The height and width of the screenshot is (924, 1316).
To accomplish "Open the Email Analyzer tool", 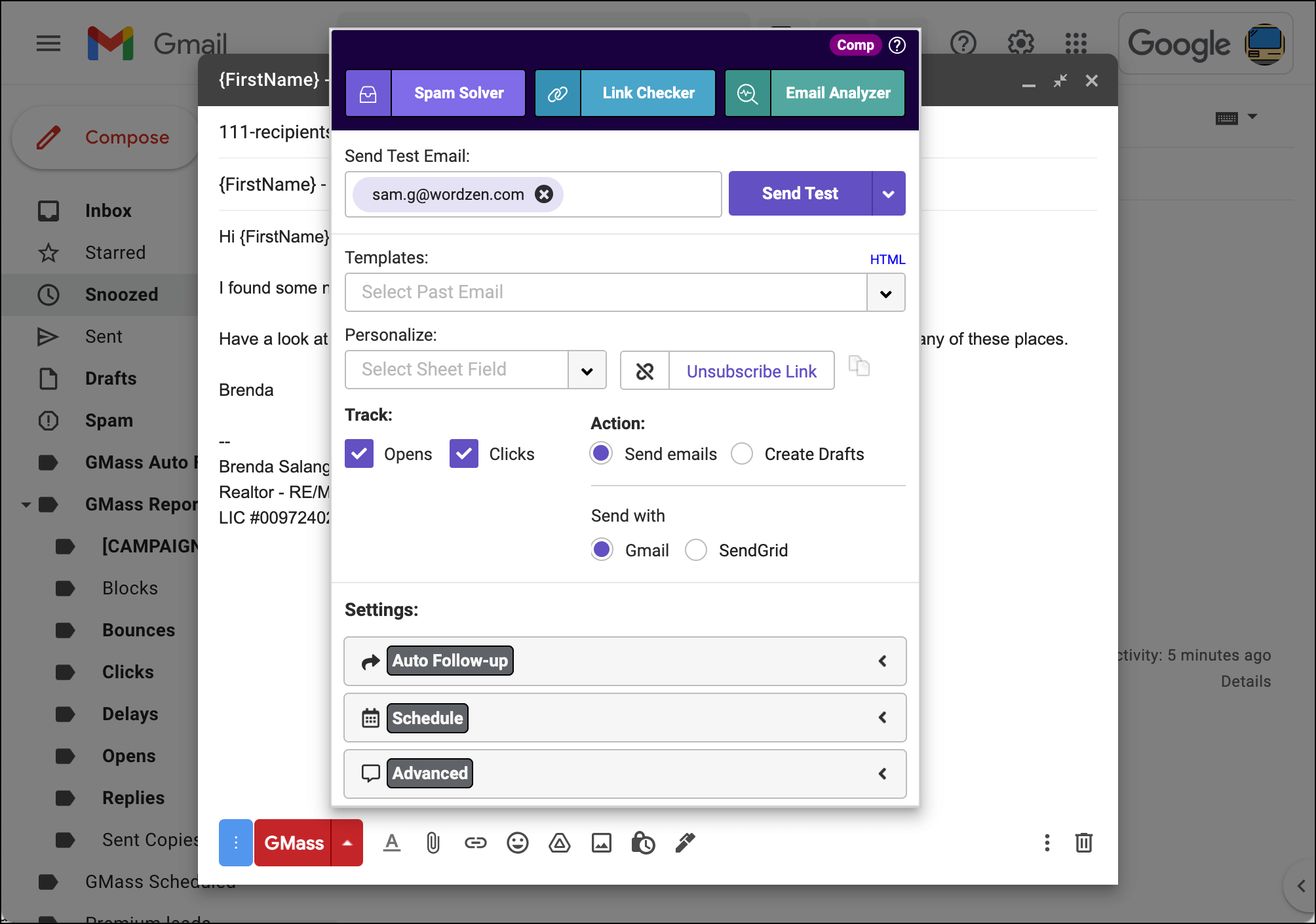I will coord(815,93).
